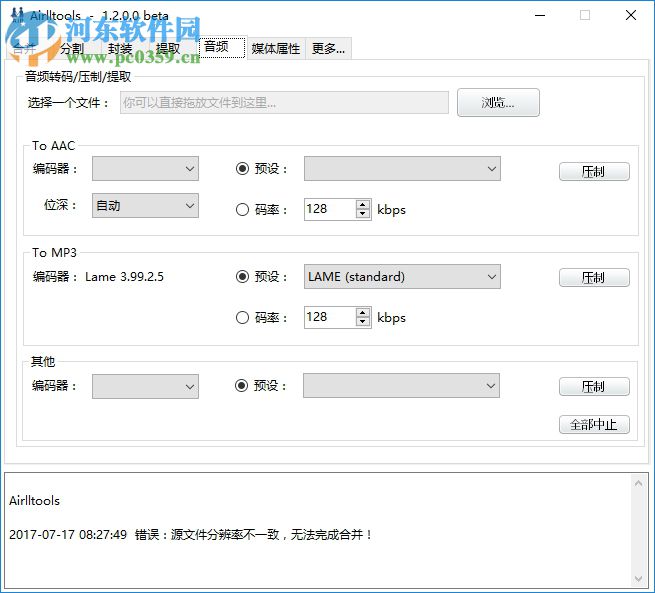This screenshot has height=593, width=655.
Task: Expand the 其他 编码器 dropdown
Action: (145, 386)
